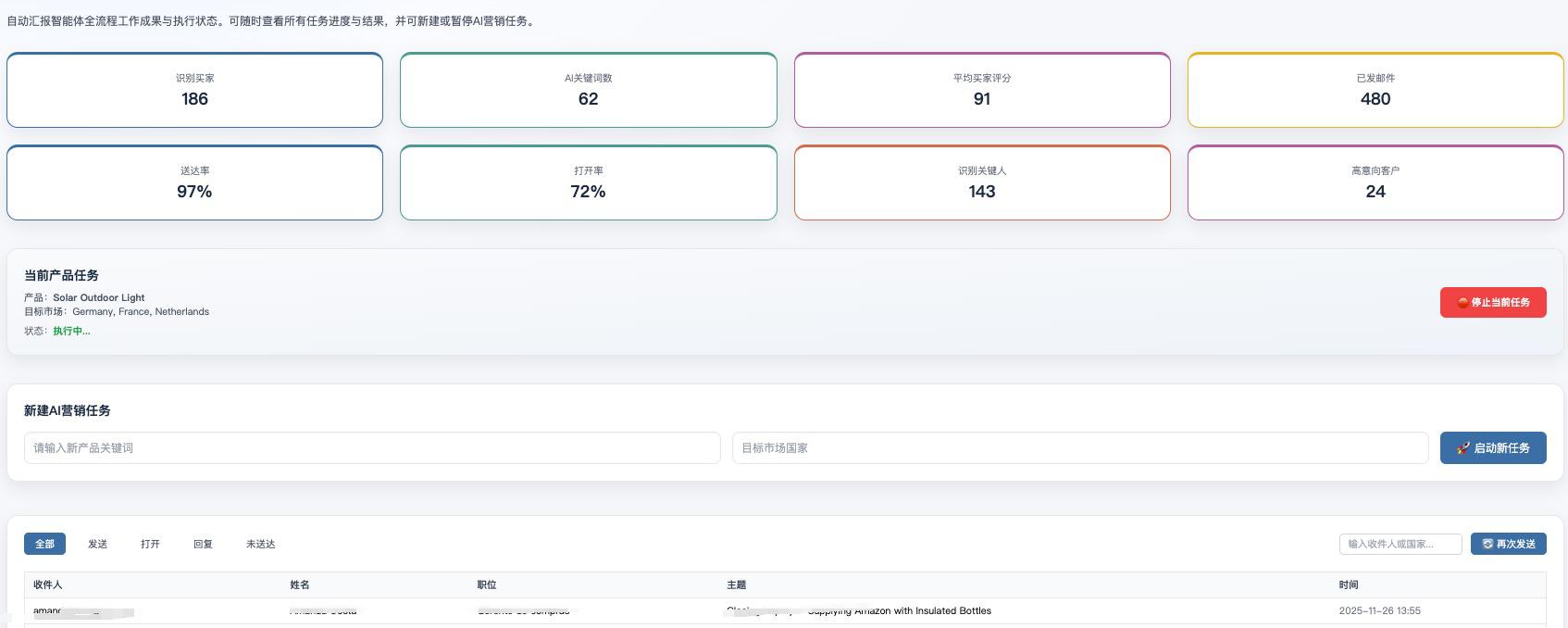Screen dimensions: 1568x628
Task: Click the 目标市场国家 input field
Action: pyautogui.click(x=1079, y=448)
